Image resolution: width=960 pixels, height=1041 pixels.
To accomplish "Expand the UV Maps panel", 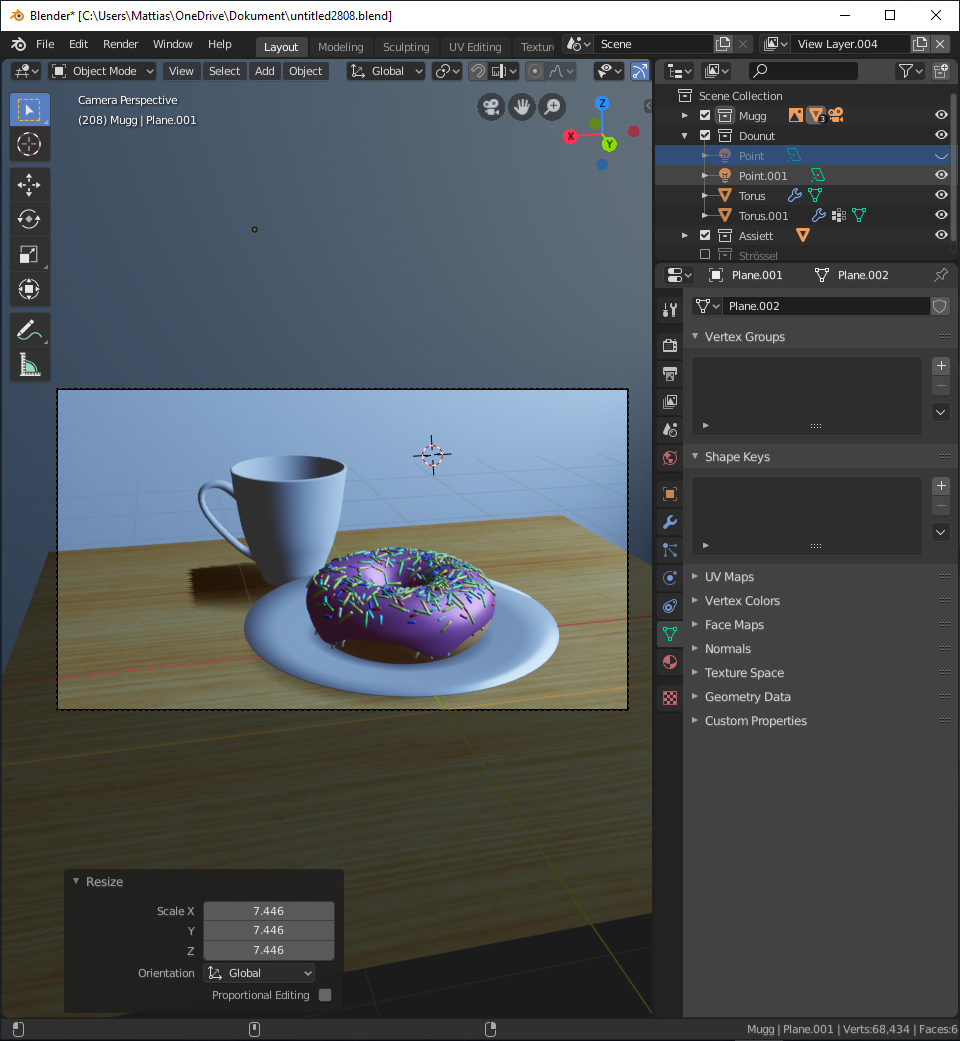I will click(x=729, y=577).
